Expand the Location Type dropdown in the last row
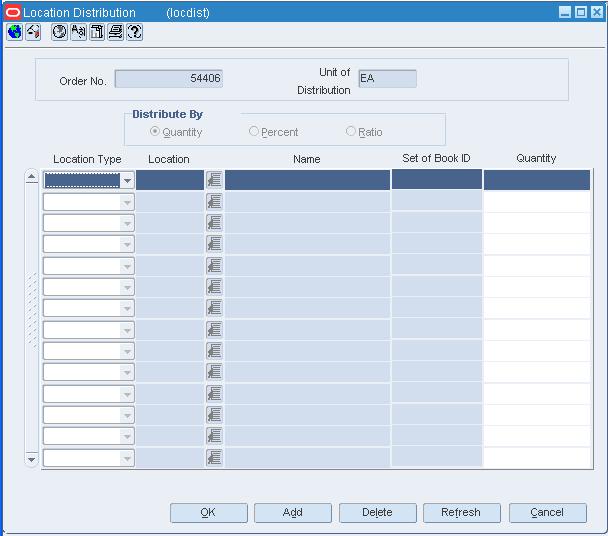This screenshot has height=536, width=608. click(127, 458)
